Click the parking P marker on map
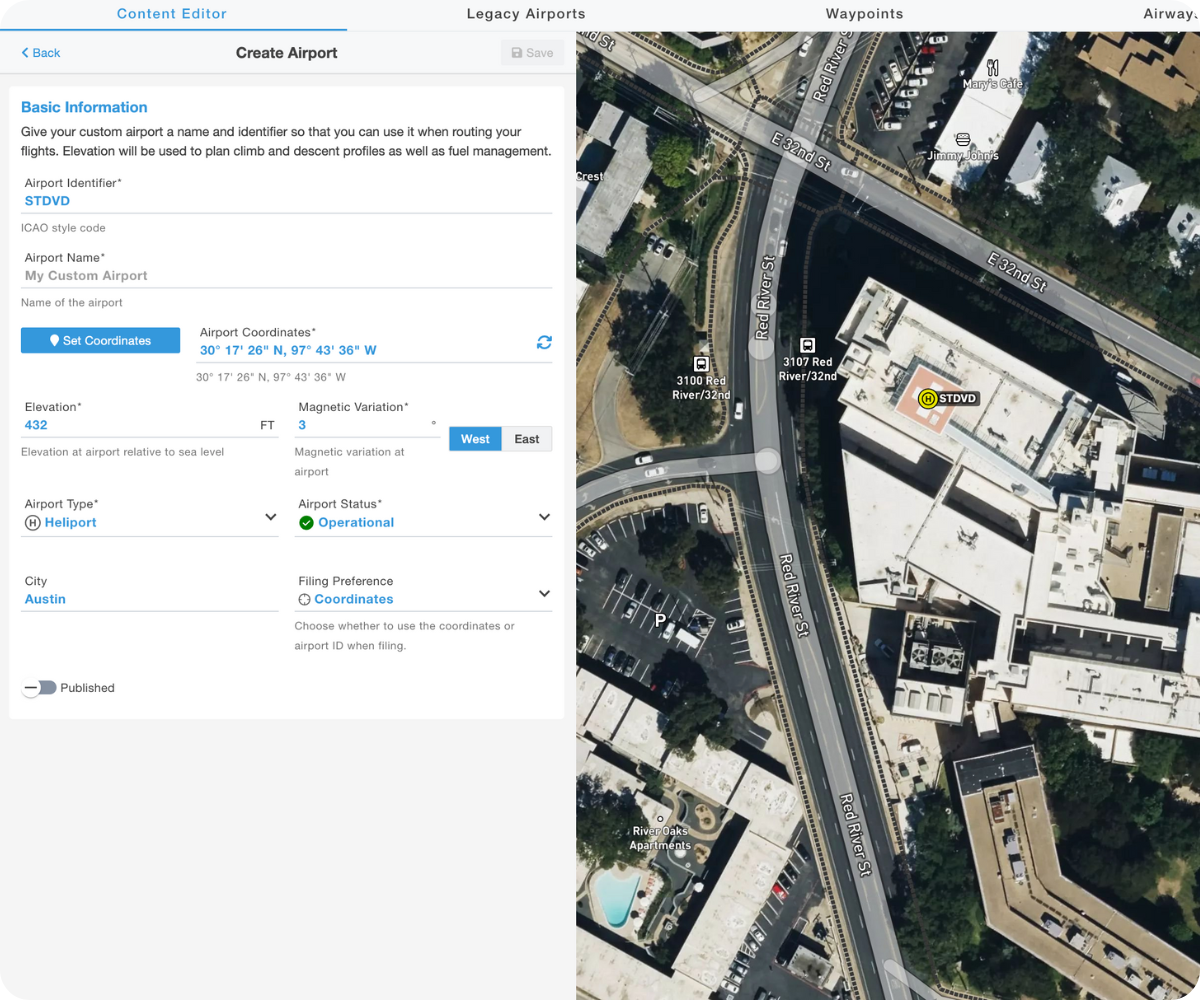This screenshot has width=1200, height=1000. coord(660,621)
